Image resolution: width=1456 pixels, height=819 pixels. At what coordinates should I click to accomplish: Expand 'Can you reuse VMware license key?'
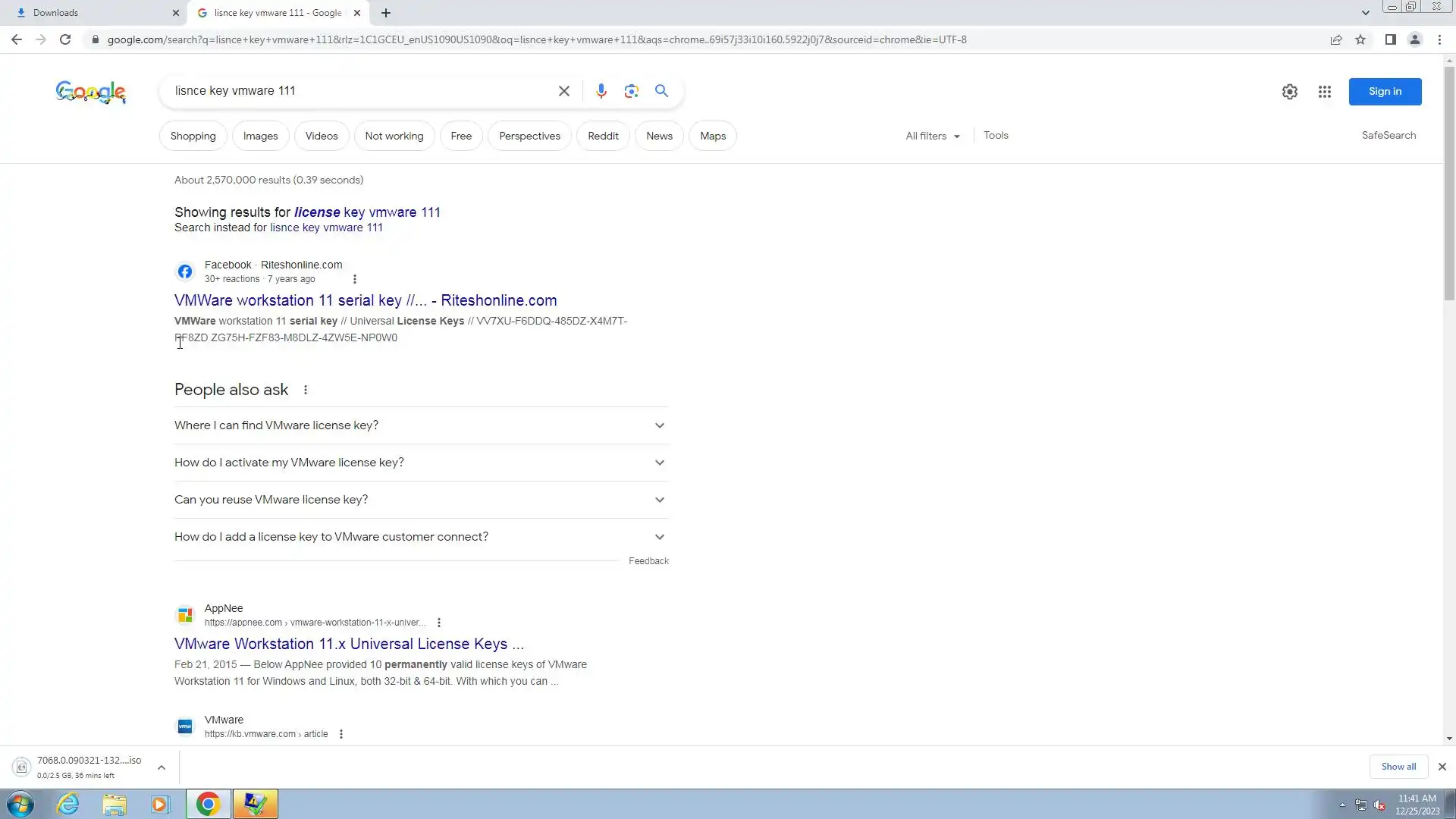[x=421, y=500]
